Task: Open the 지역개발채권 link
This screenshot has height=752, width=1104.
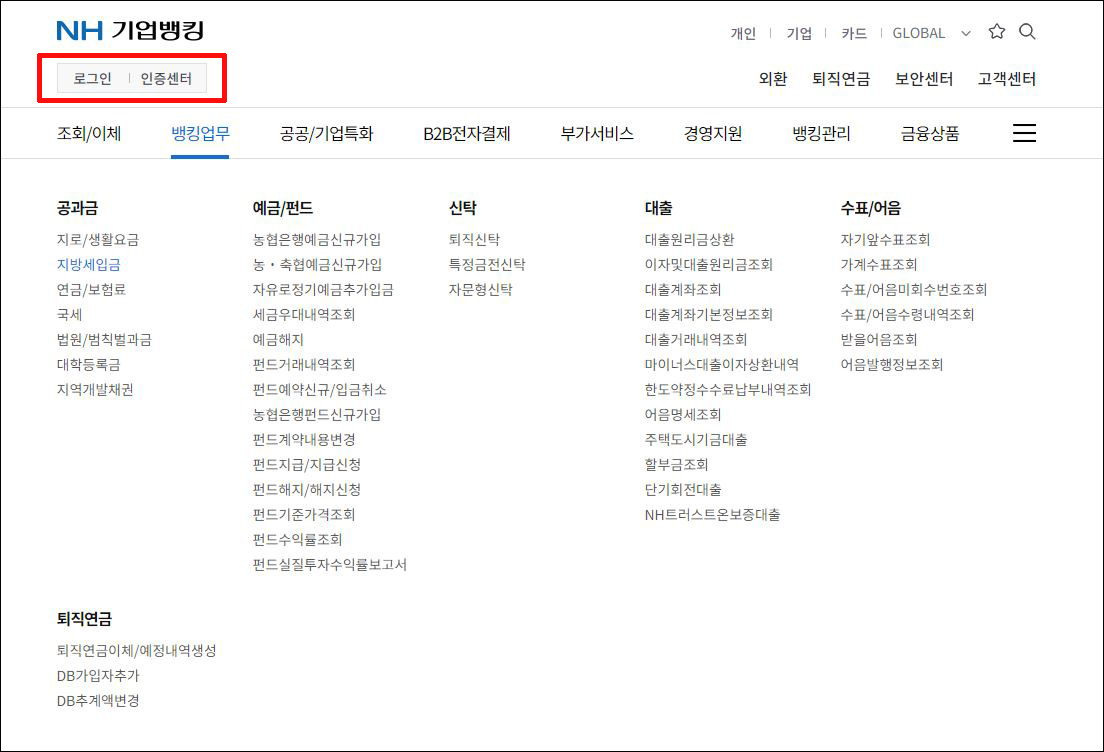Action: pyautogui.click(x=95, y=389)
